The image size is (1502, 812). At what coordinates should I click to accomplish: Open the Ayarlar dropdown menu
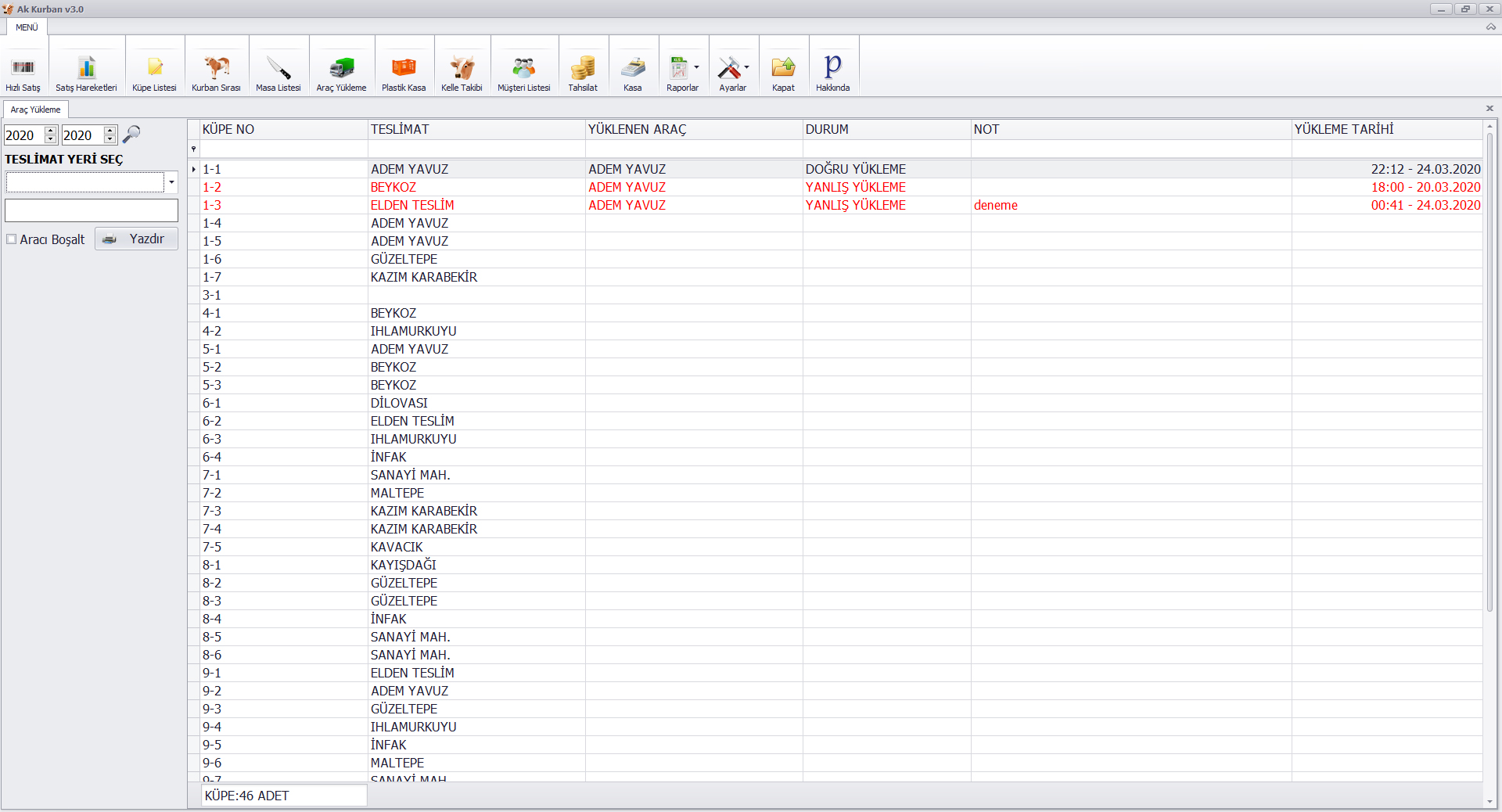click(x=746, y=67)
